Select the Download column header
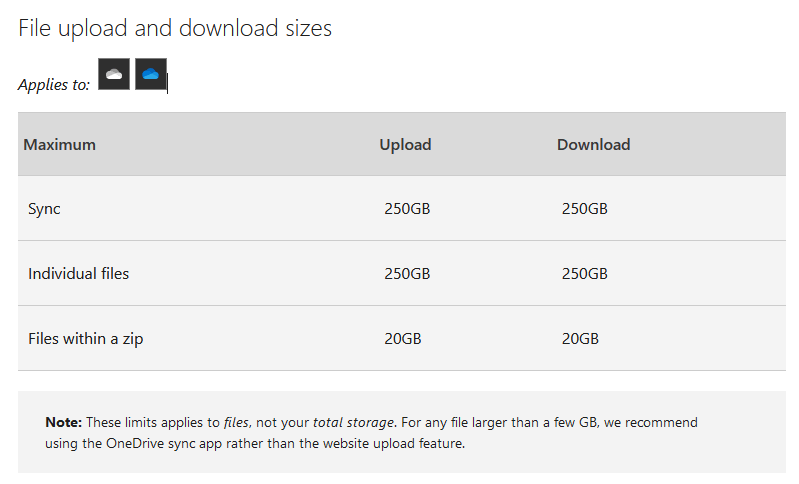Screen dimensions: 799x484 593,144
